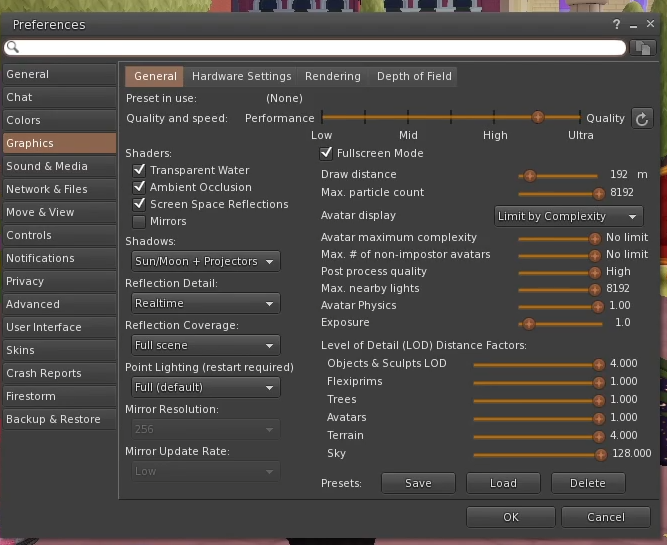
Task: Toggle Fullscreen Mode checkbox
Action: point(326,153)
